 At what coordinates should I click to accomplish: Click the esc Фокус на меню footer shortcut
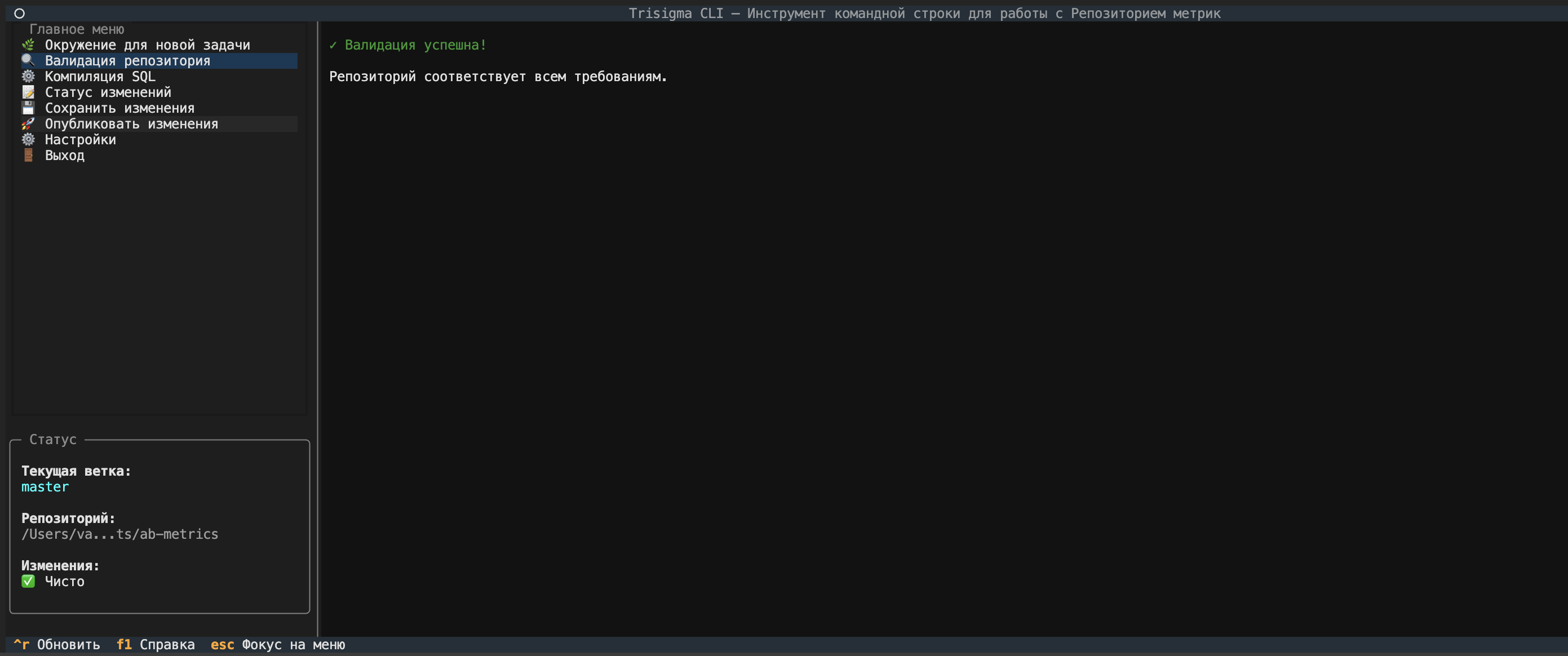(277, 644)
